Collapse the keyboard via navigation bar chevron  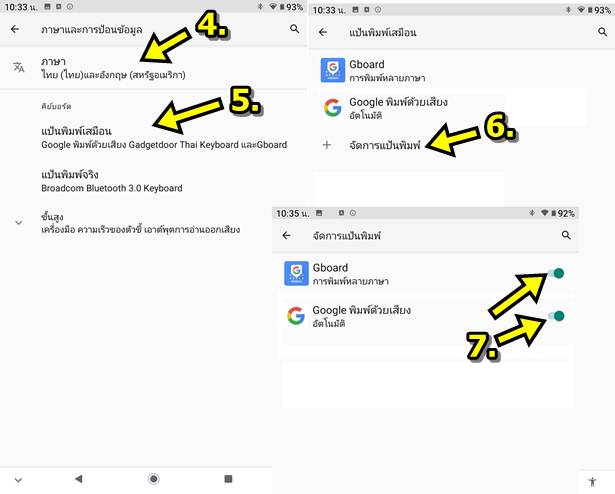coord(18,479)
